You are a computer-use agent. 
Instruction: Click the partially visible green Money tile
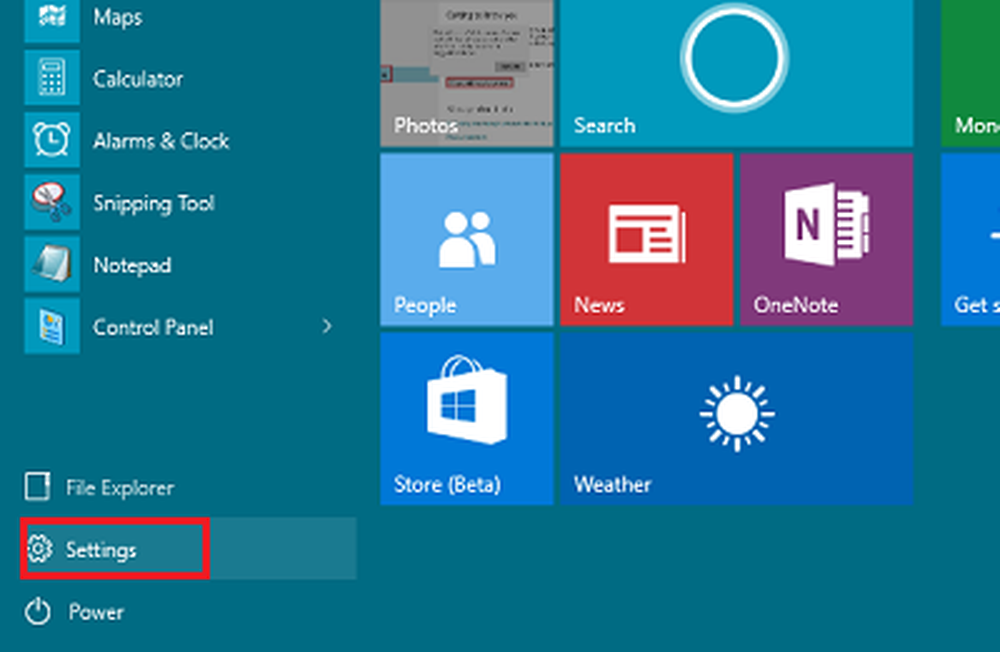[970, 72]
